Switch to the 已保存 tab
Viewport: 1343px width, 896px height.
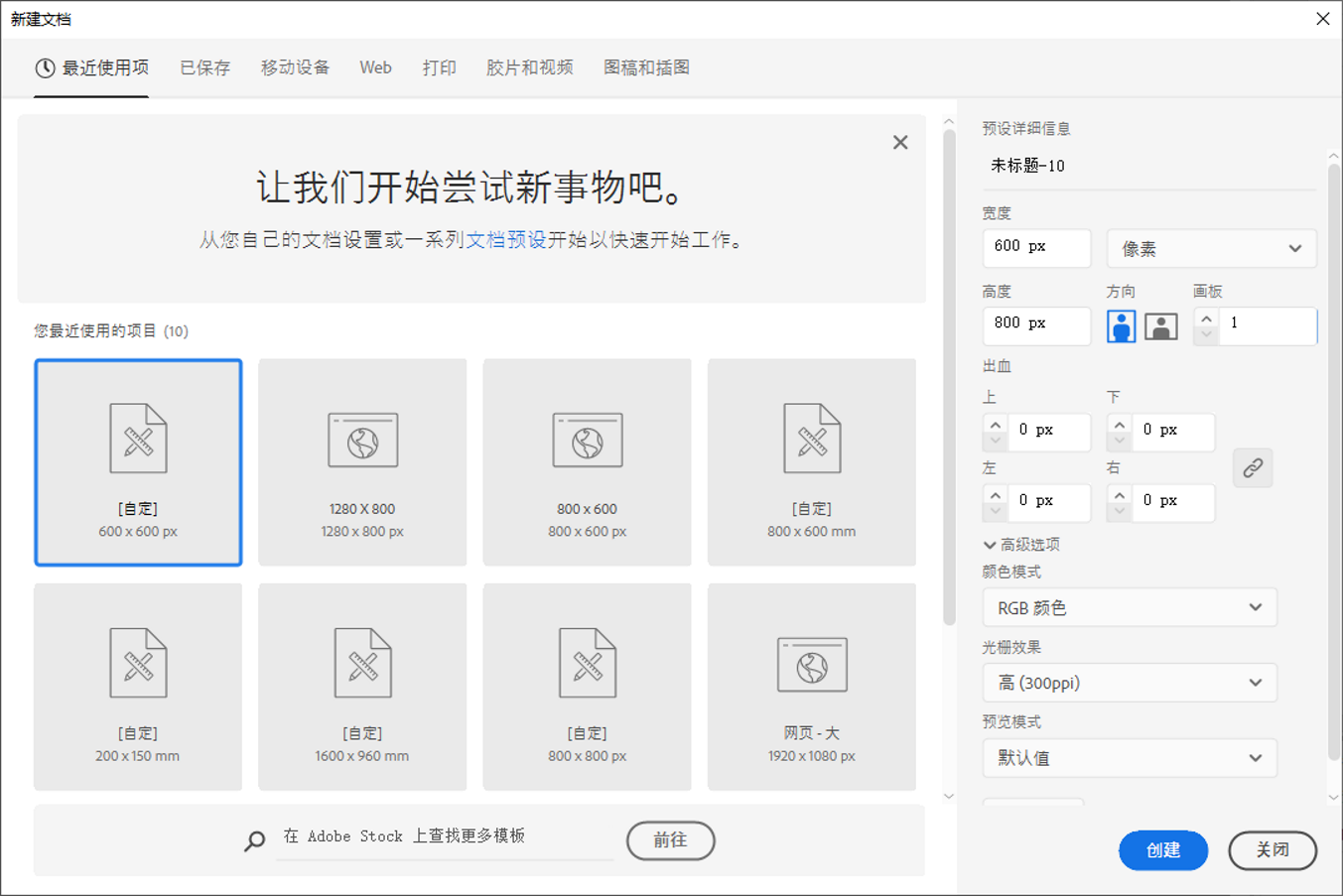(x=204, y=67)
